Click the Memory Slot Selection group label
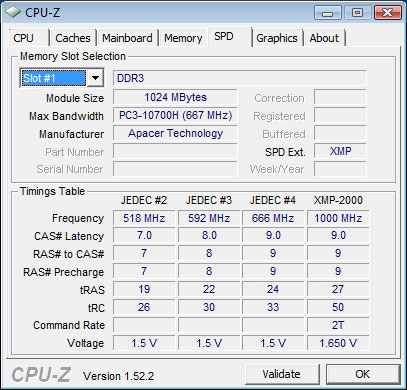Viewport: 407px width, 390px height. (x=73, y=56)
